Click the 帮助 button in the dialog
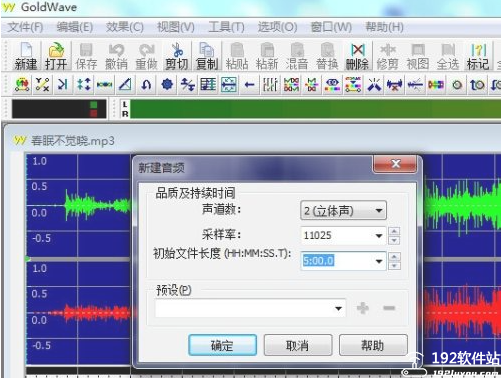501x378 pixels. coord(373,345)
